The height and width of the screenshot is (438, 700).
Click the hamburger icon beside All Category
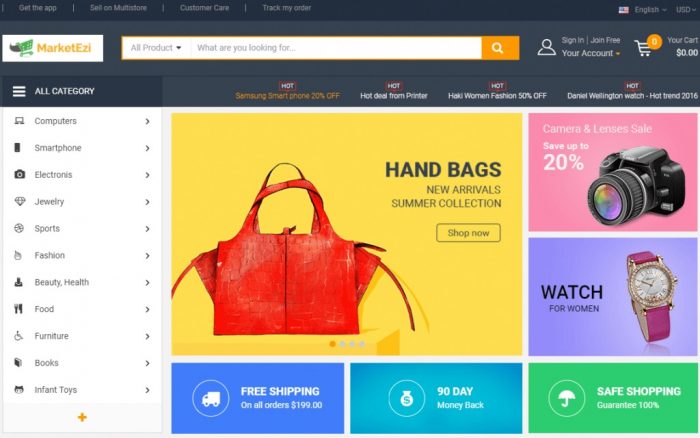click(x=19, y=91)
